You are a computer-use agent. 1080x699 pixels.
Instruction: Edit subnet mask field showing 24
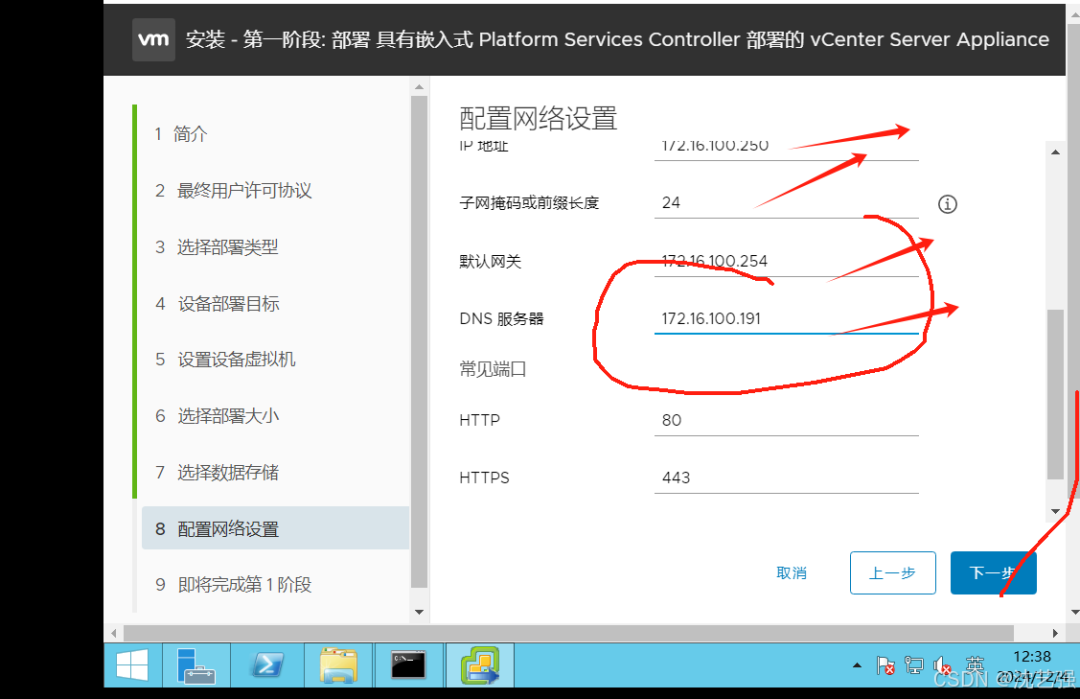787,203
